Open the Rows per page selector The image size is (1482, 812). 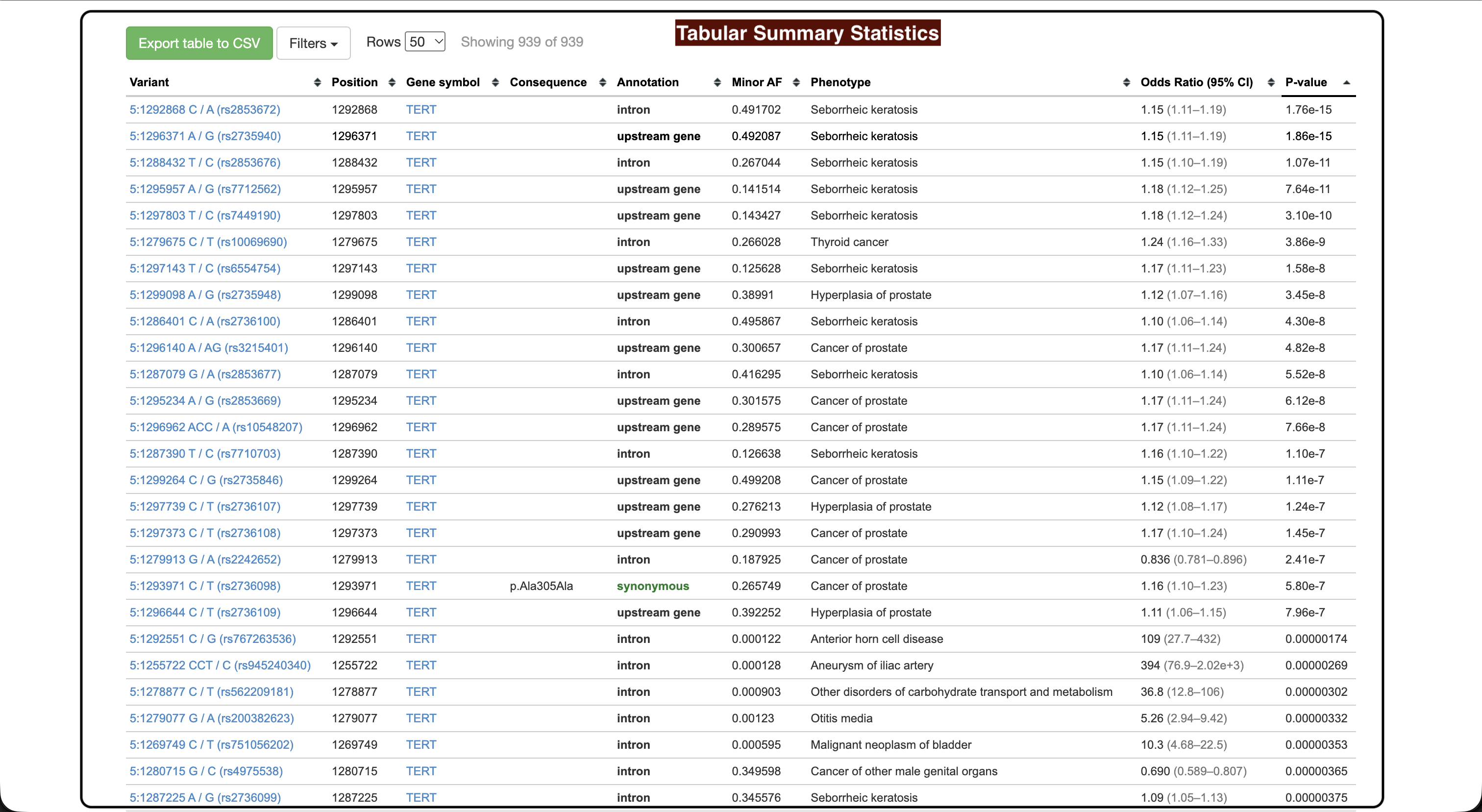tap(424, 41)
